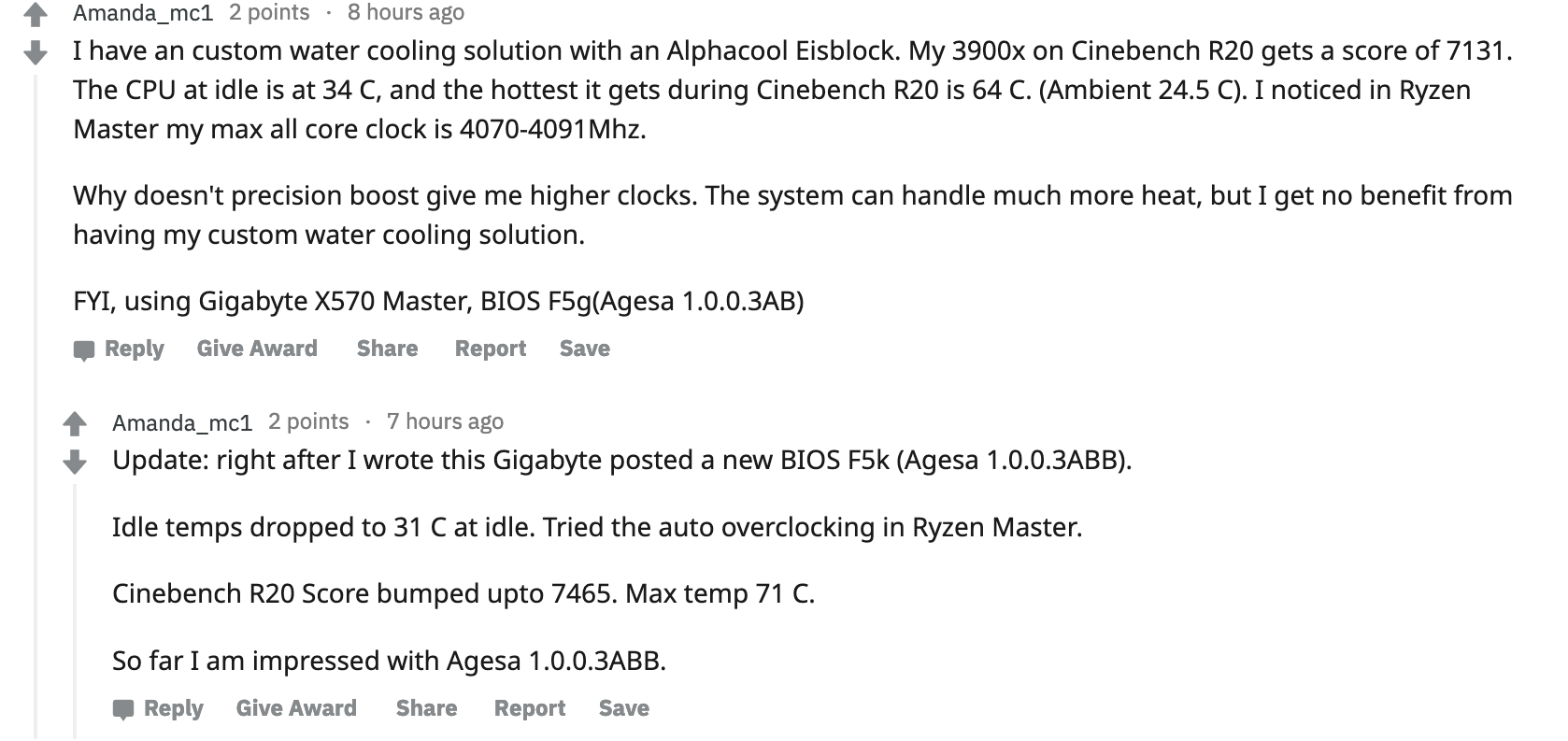
Task: Save the water cooling comment
Action: tap(584, 349)
